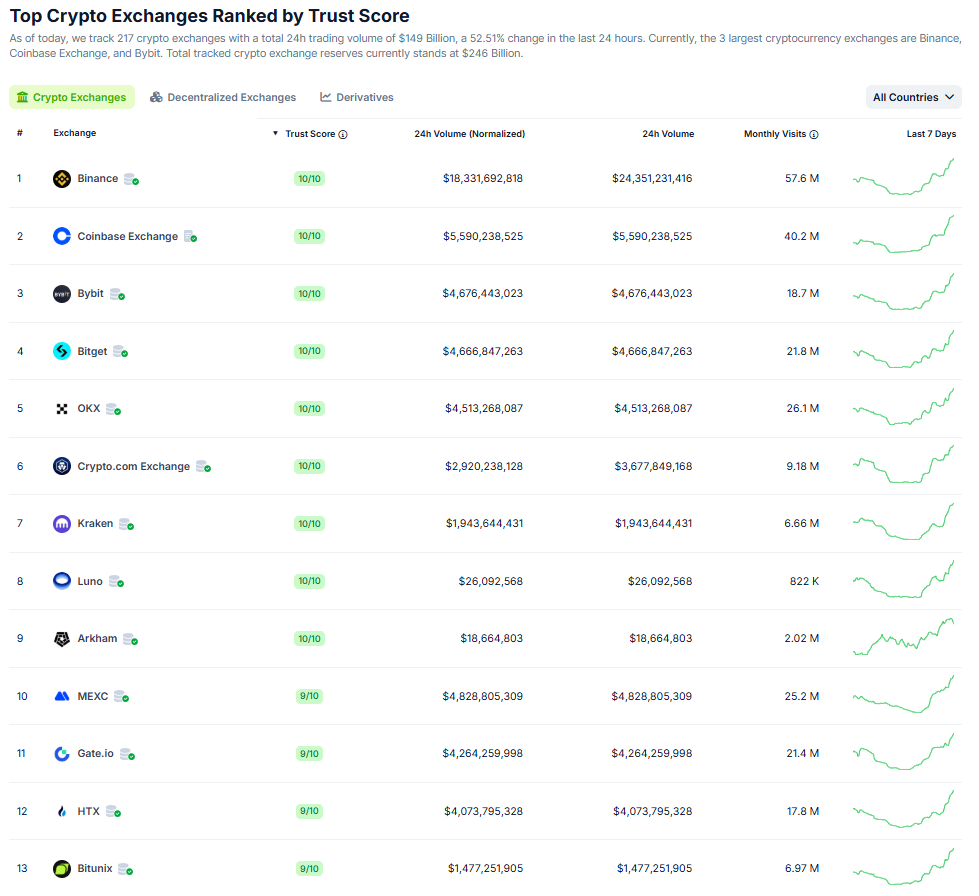
Task: Click Arkham's Last 7 Days sparkline chart
Action: (x=903, y=636)
